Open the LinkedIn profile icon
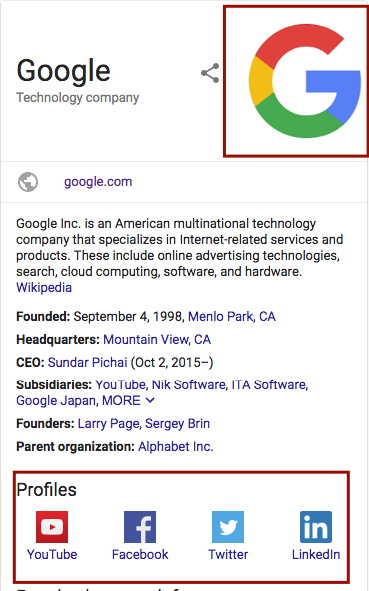The image size is (369, 591). [316, 527]
